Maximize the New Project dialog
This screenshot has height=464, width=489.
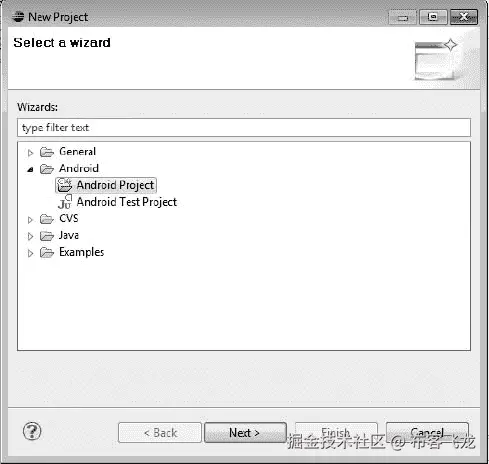(433, 17)
